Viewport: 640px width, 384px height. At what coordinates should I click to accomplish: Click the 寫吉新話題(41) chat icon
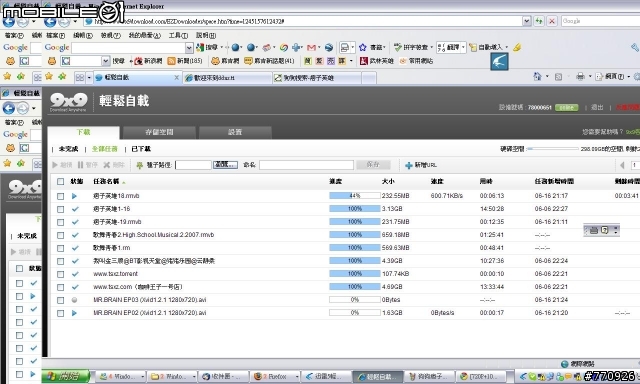click(248, 61)
